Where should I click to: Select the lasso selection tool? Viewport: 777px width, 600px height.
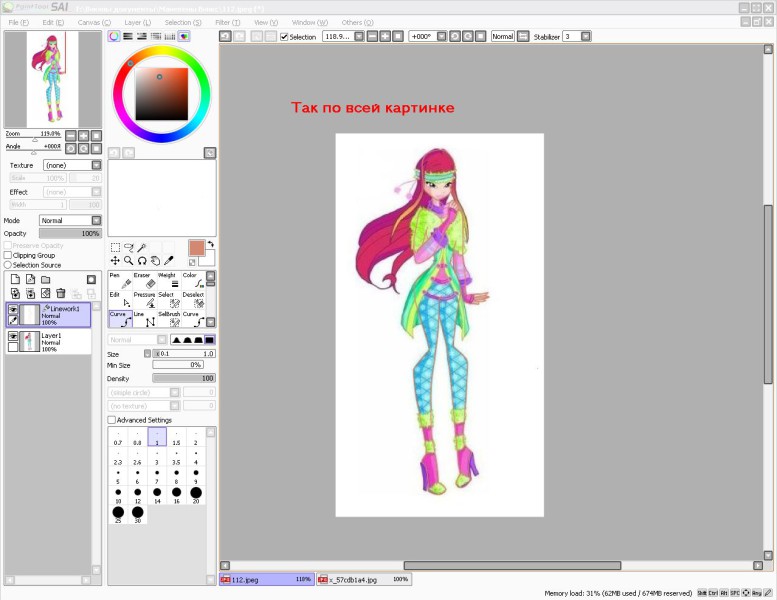[128, 247]
